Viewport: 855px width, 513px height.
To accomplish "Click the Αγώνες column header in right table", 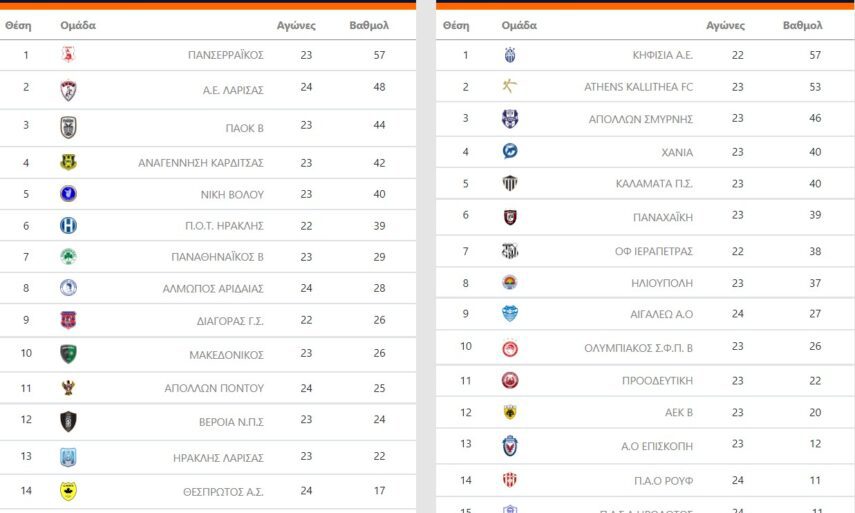I will point(726,25).
